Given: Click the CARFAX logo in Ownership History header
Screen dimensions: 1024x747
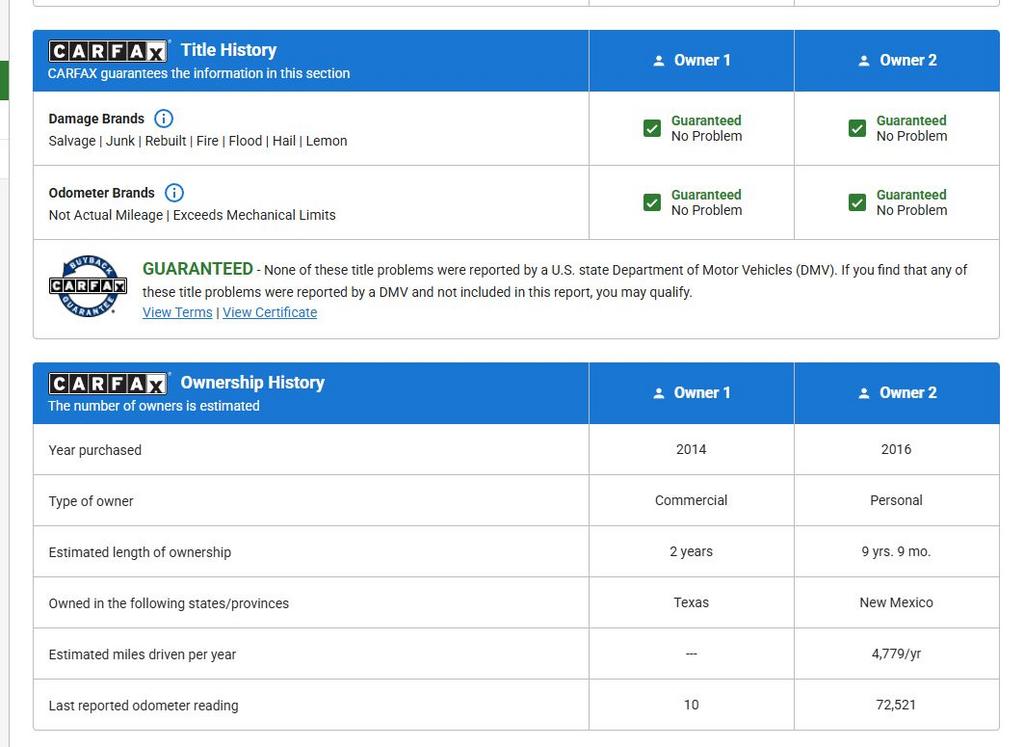Looking at the screenshot, I should click(x=108, y=384).
